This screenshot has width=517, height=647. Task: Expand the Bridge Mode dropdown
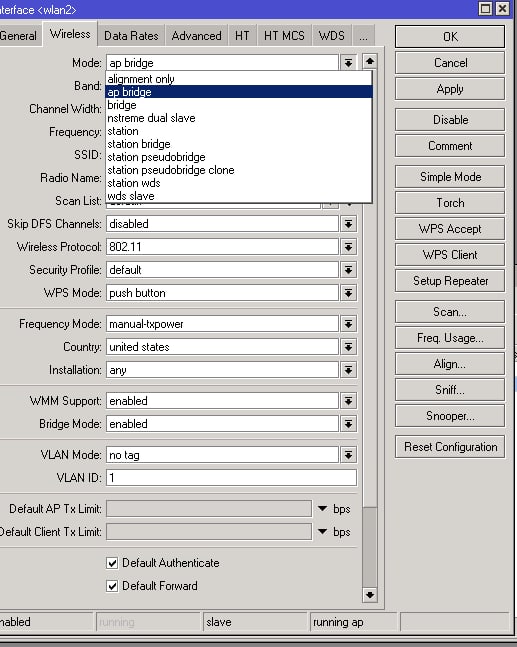pos(348,424)
